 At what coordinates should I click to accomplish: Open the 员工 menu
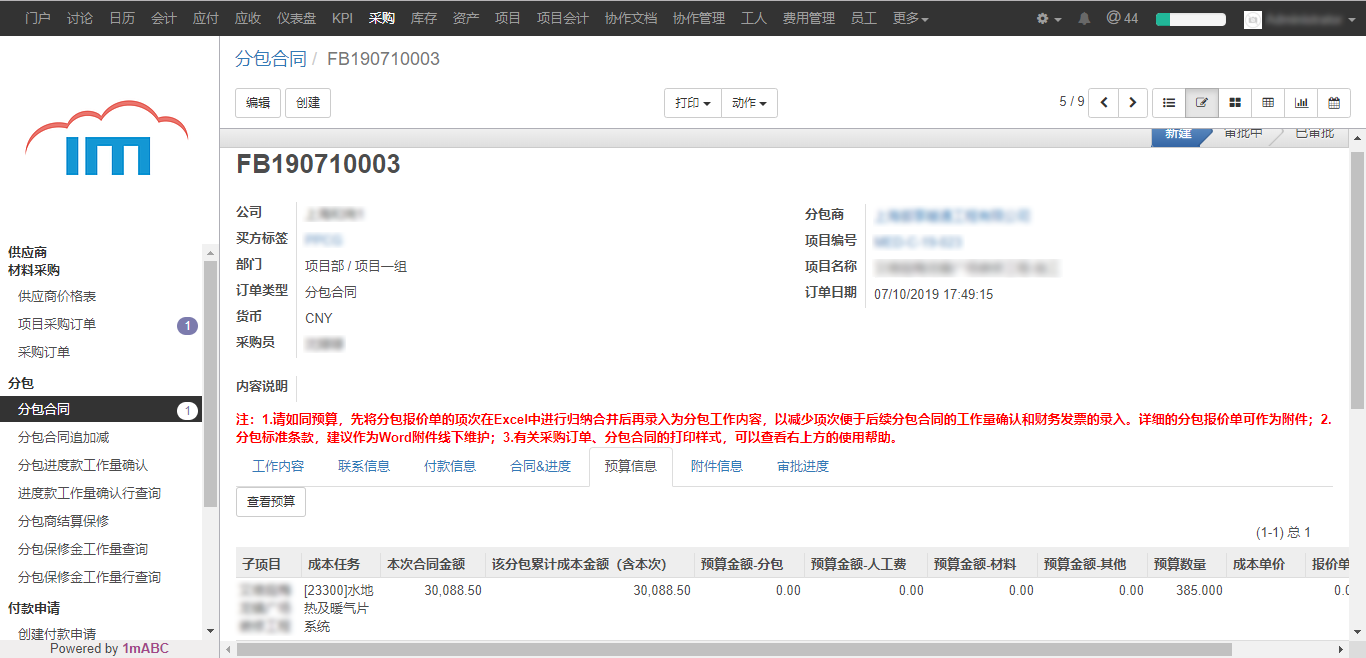864,18
